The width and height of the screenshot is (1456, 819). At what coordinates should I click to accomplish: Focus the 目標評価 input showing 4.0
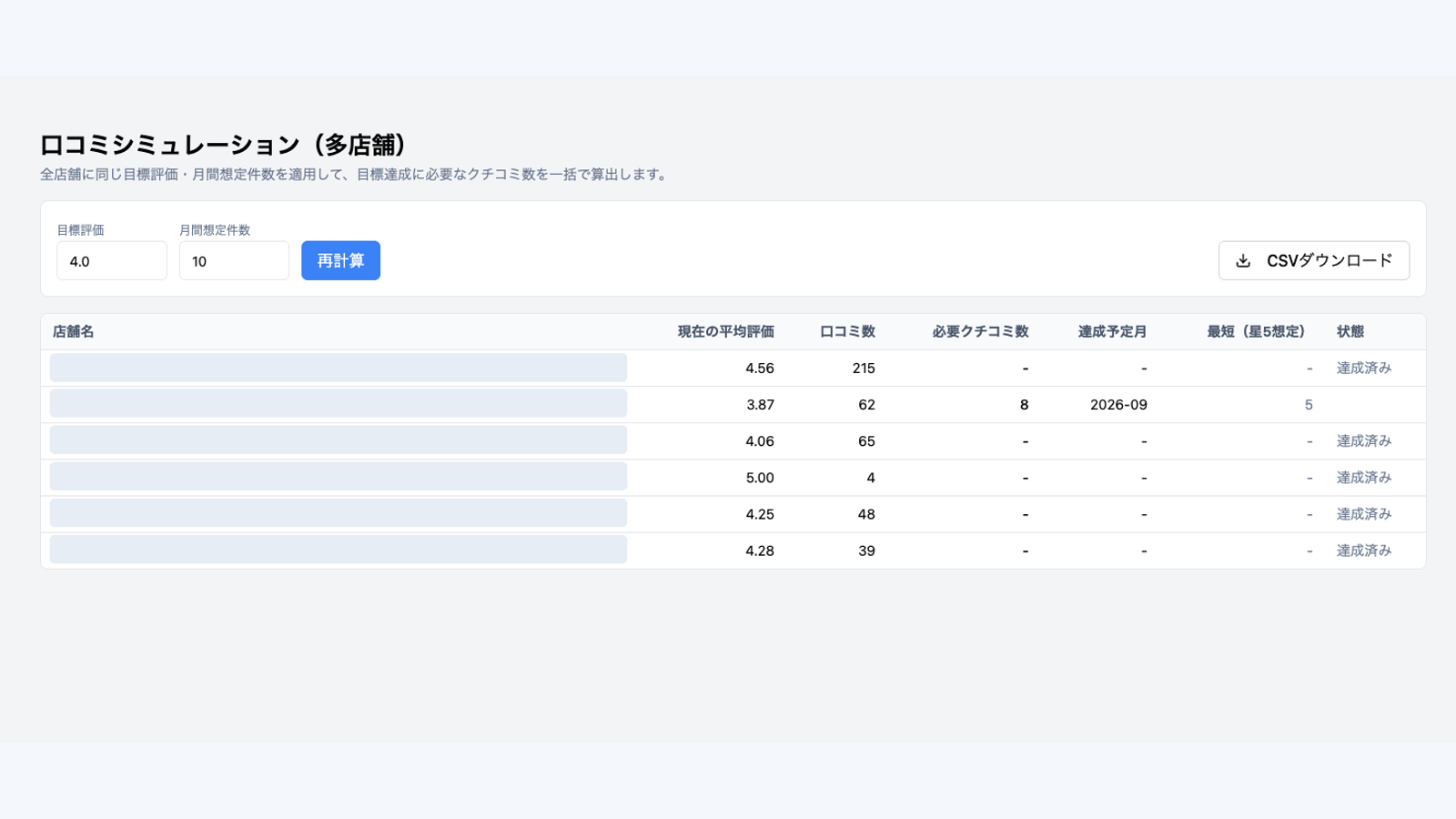[112, 261]
